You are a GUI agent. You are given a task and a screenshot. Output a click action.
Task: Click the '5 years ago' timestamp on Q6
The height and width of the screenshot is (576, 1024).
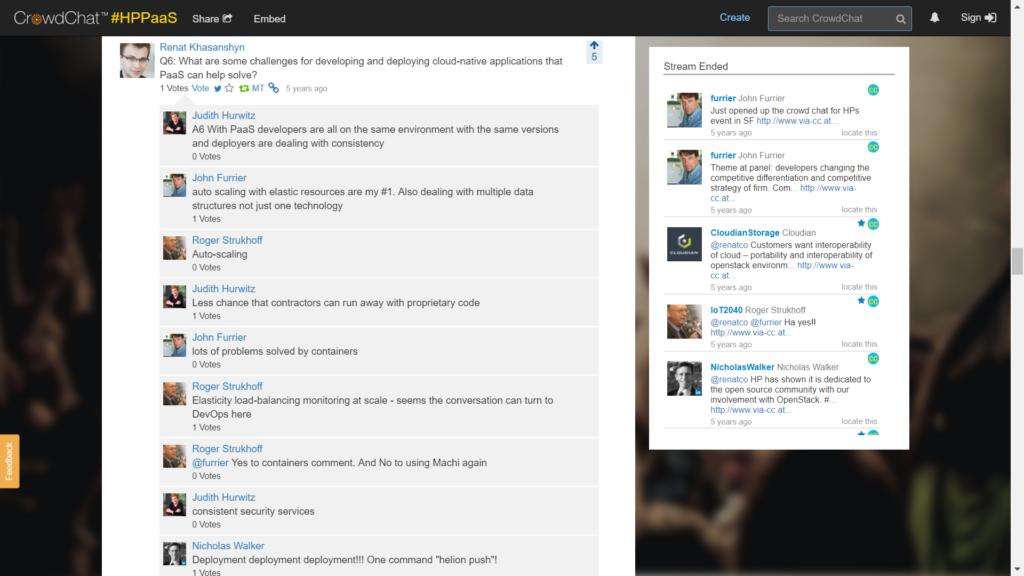pyautogui.click(x=306, y=88)
